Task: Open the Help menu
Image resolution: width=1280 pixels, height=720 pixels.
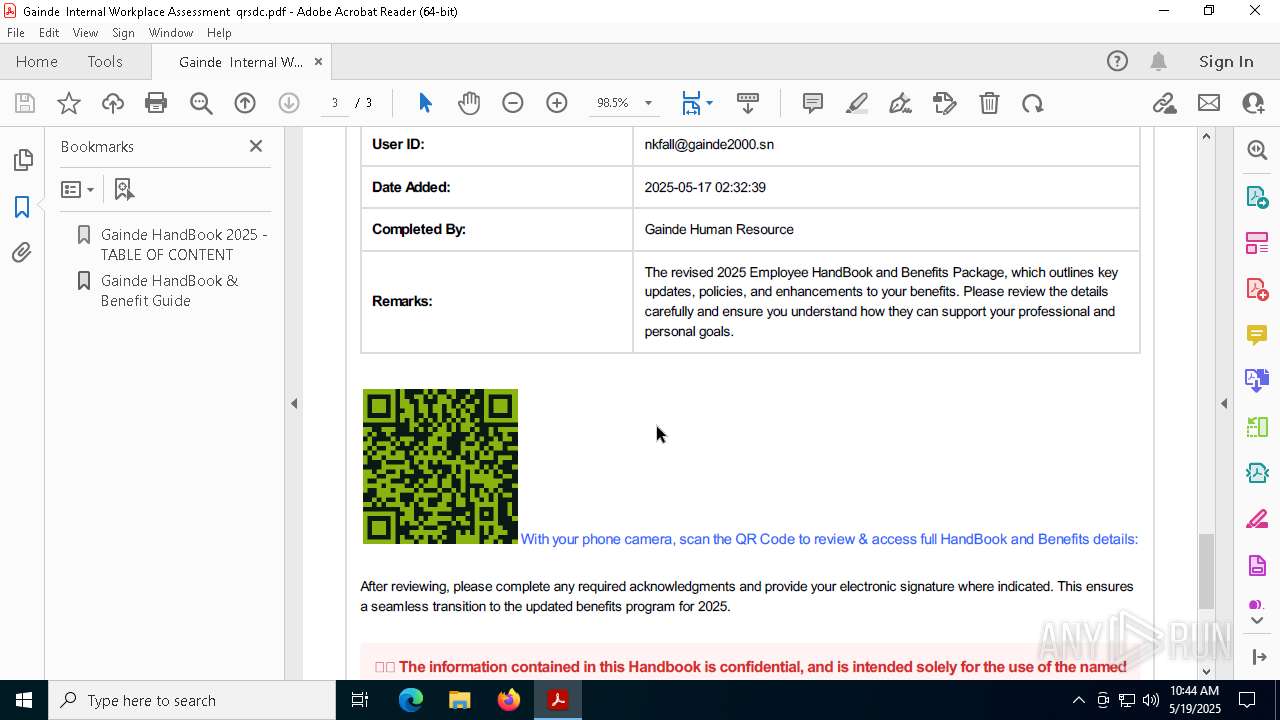Action: (219, 33)
